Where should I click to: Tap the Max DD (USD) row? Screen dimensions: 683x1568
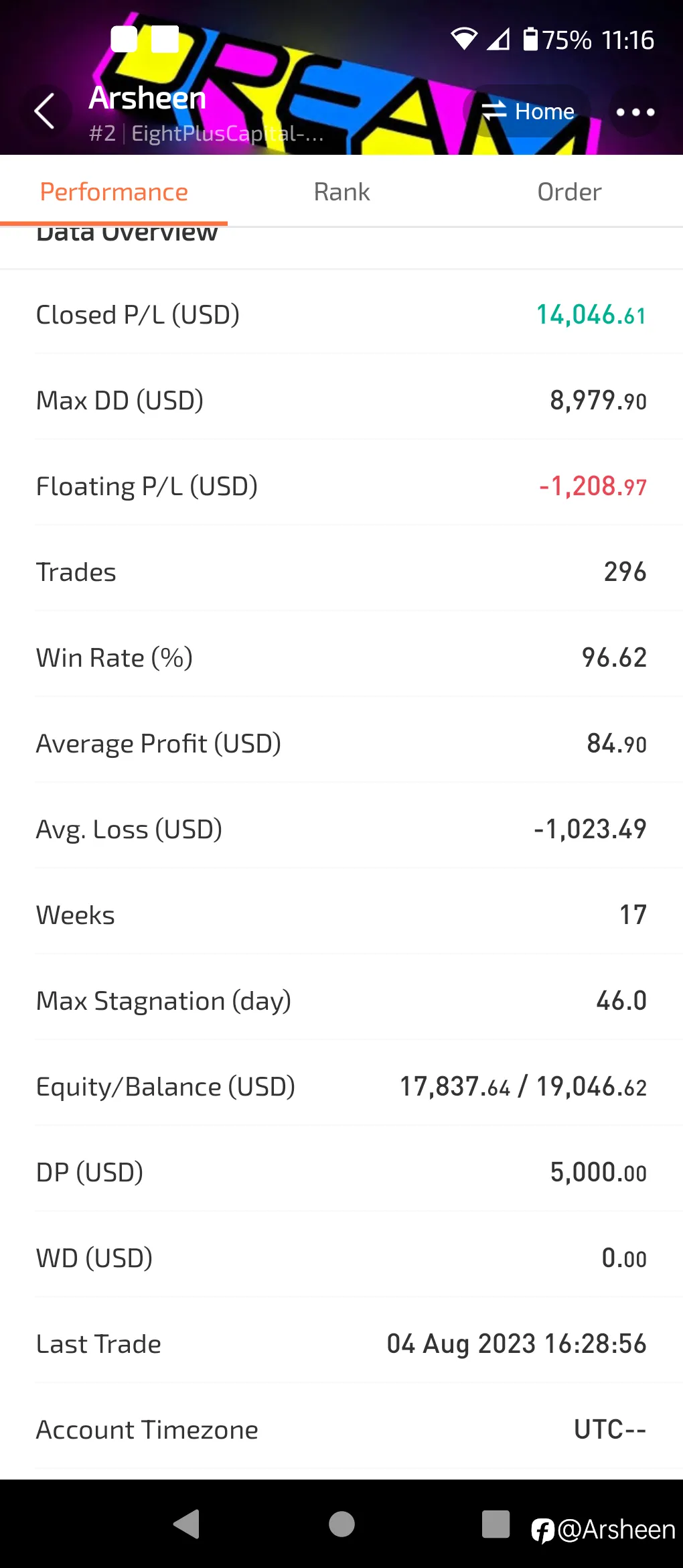click(x=341, y=401)
